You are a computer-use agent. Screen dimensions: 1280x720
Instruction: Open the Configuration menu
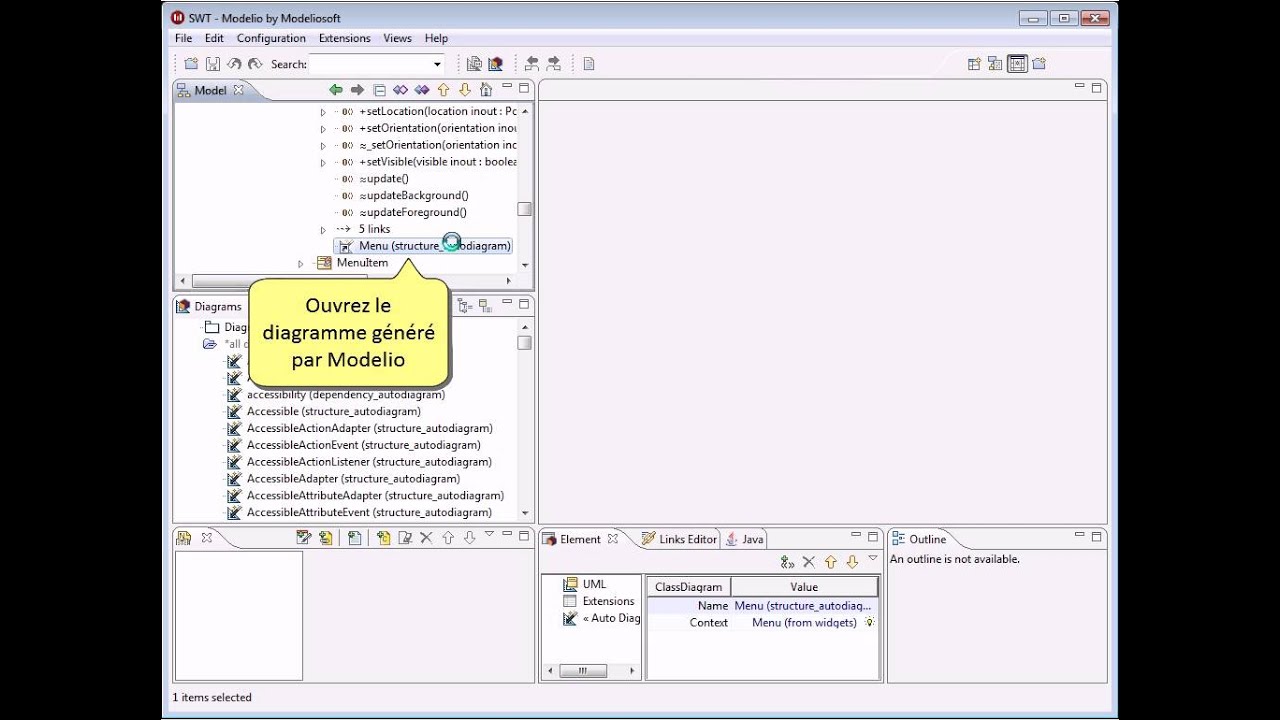(x=271, y=38)
